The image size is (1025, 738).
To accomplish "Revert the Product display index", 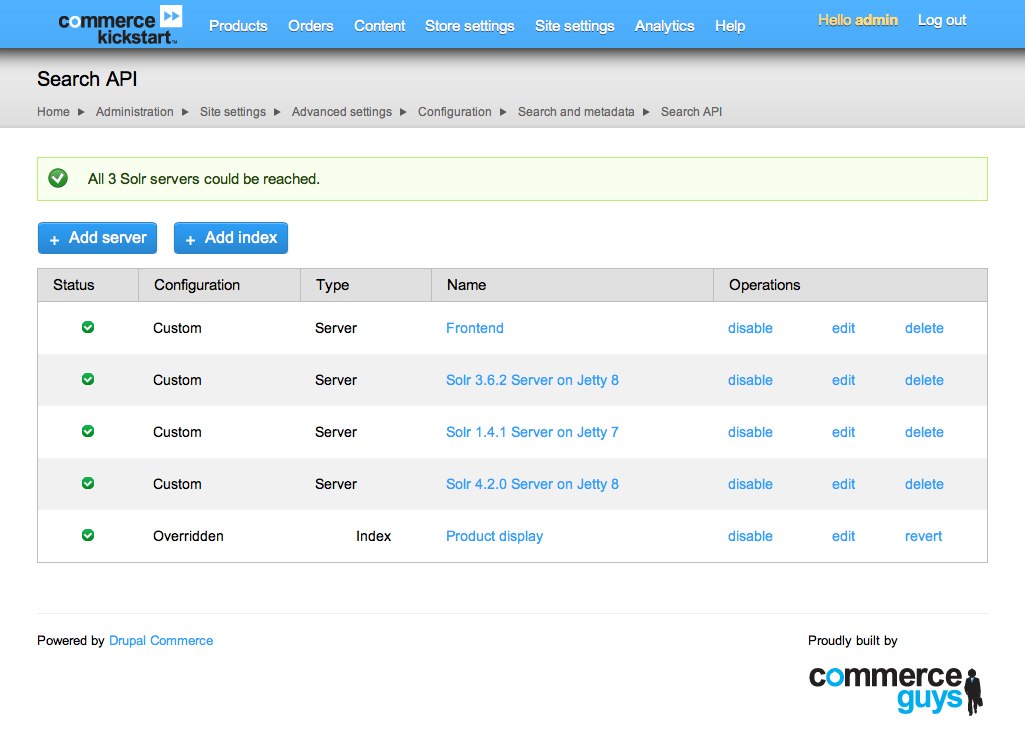I will point(923,536).
